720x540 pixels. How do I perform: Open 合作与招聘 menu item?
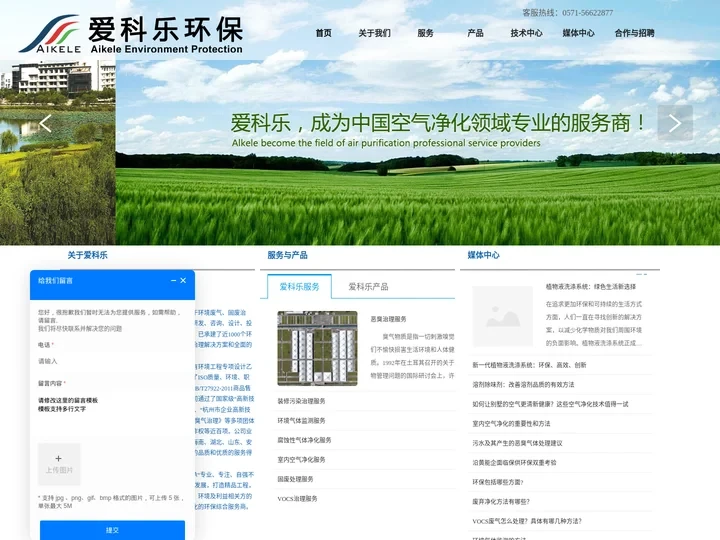tap(634, 33)
